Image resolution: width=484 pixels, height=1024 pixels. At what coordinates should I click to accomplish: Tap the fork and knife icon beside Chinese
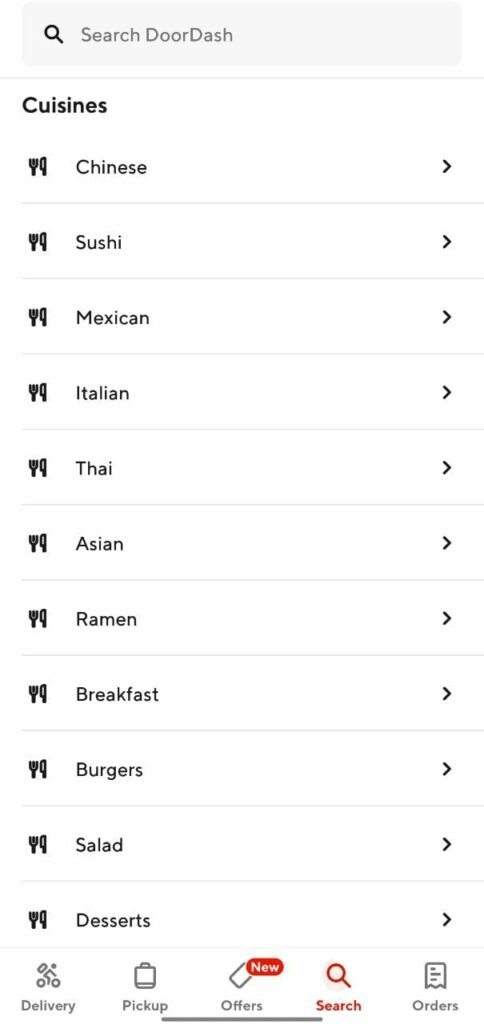38,167
